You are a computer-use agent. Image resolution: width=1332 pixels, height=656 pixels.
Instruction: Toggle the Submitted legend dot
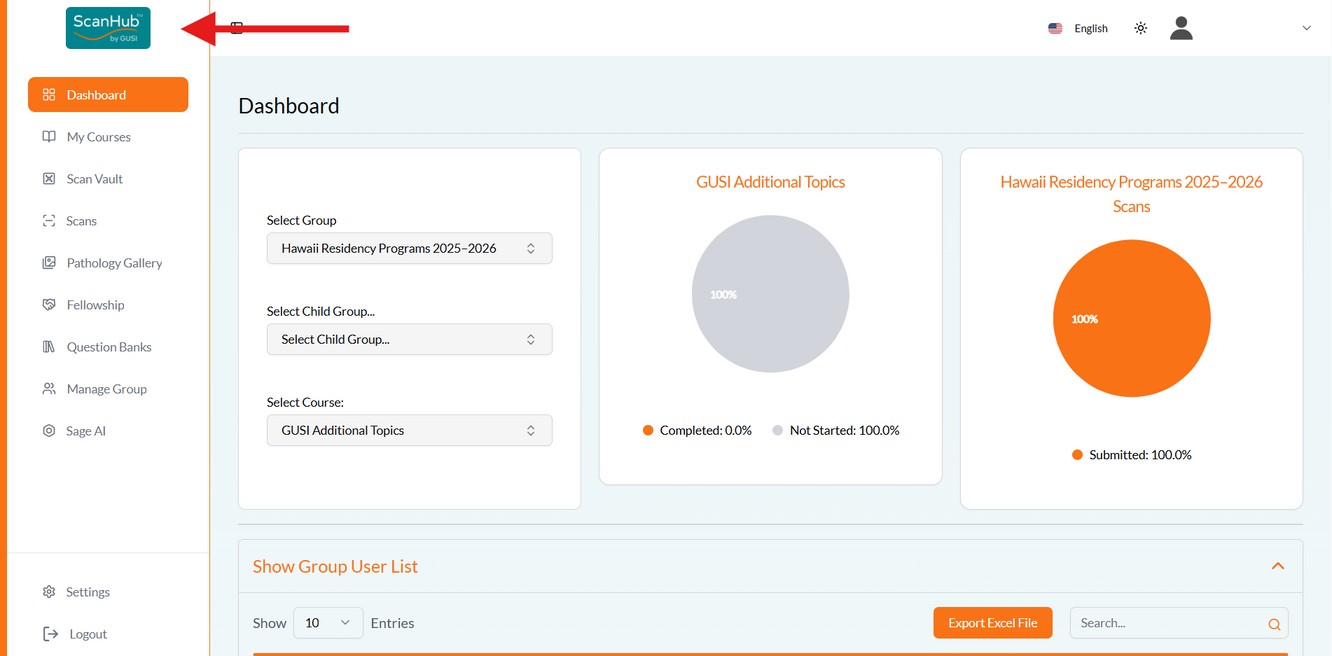coord(1077,455)
